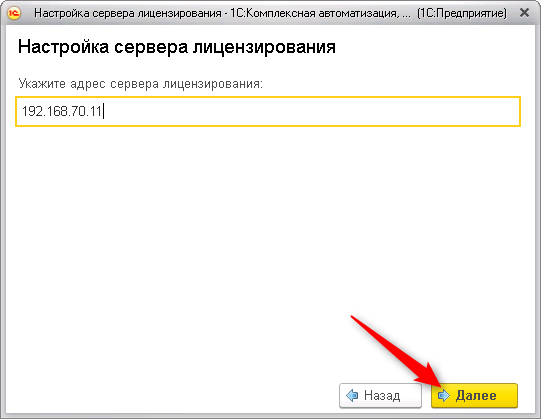541x419 pixels.
Task: Focus the licensing server address field
Action: tap(268, 111)
